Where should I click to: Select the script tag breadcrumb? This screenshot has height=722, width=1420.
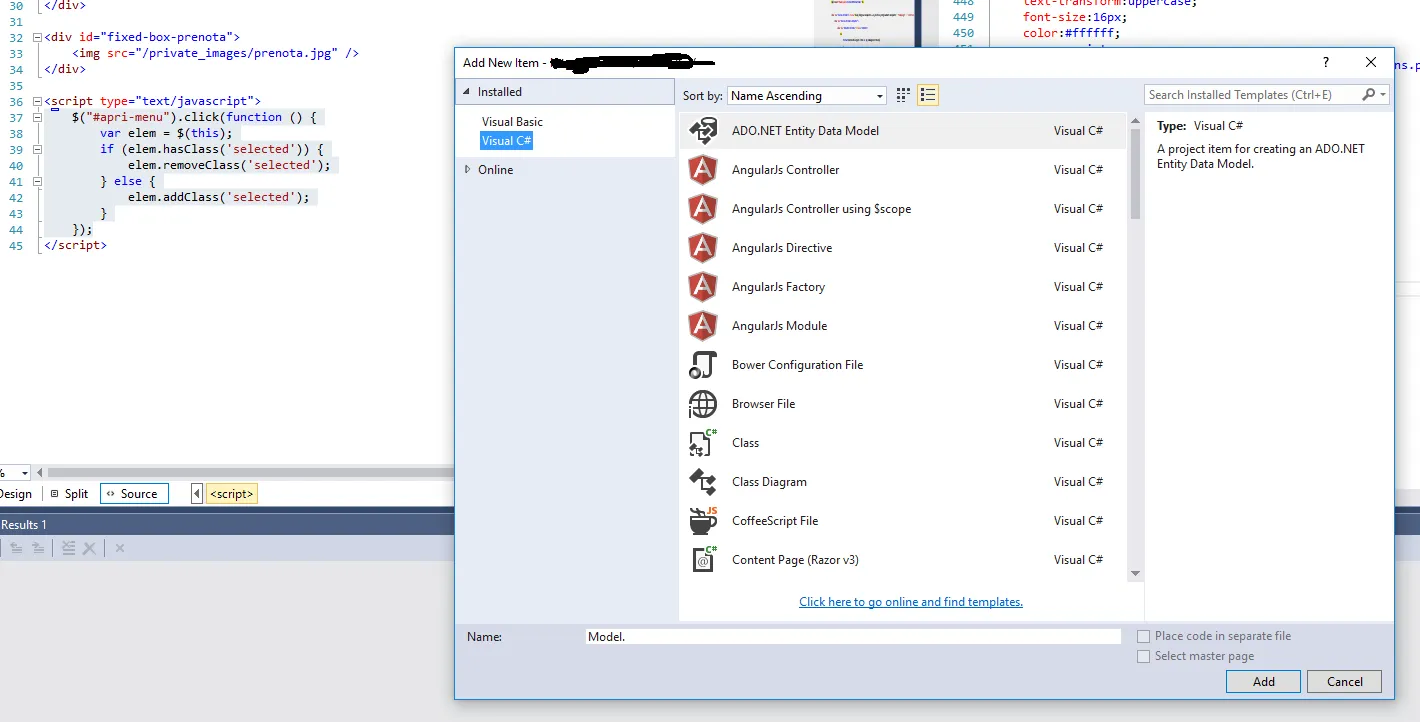pos(232,494)
